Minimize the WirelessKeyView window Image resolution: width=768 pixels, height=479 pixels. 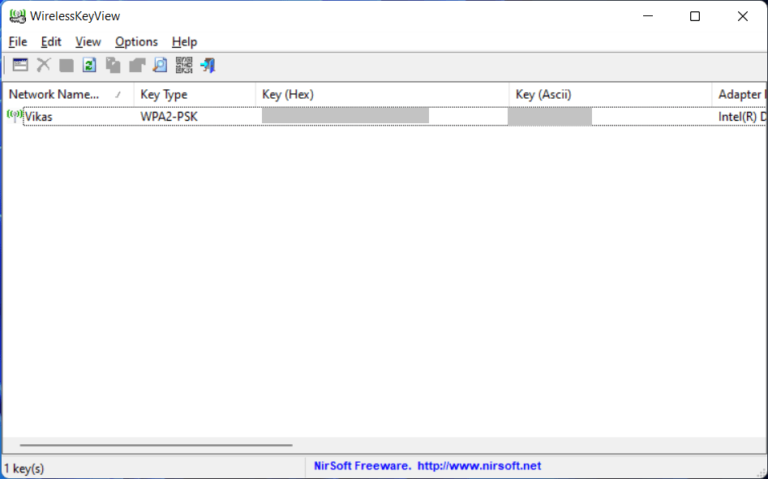point(648,16)
